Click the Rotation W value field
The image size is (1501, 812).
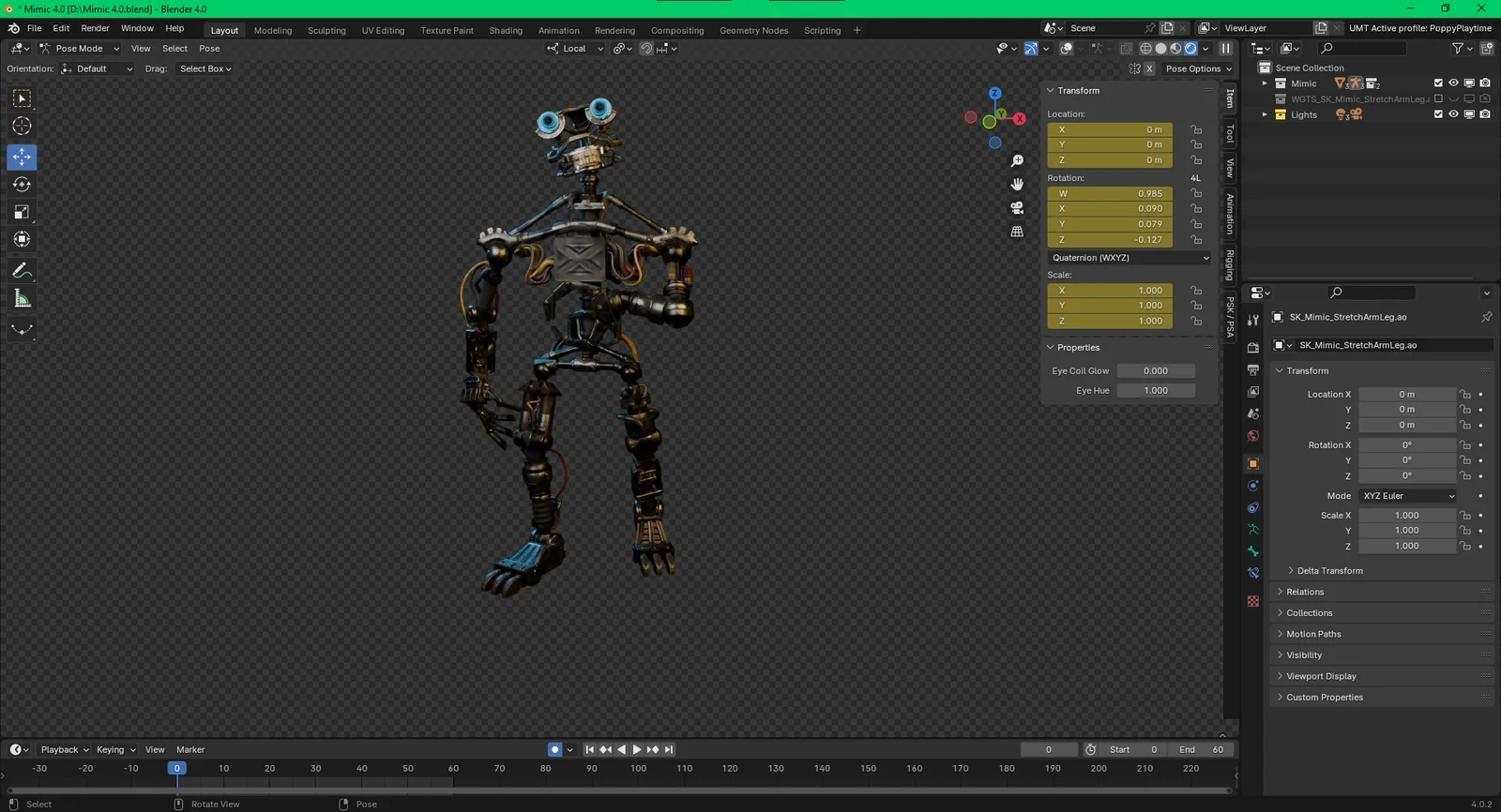(1110, 194)
